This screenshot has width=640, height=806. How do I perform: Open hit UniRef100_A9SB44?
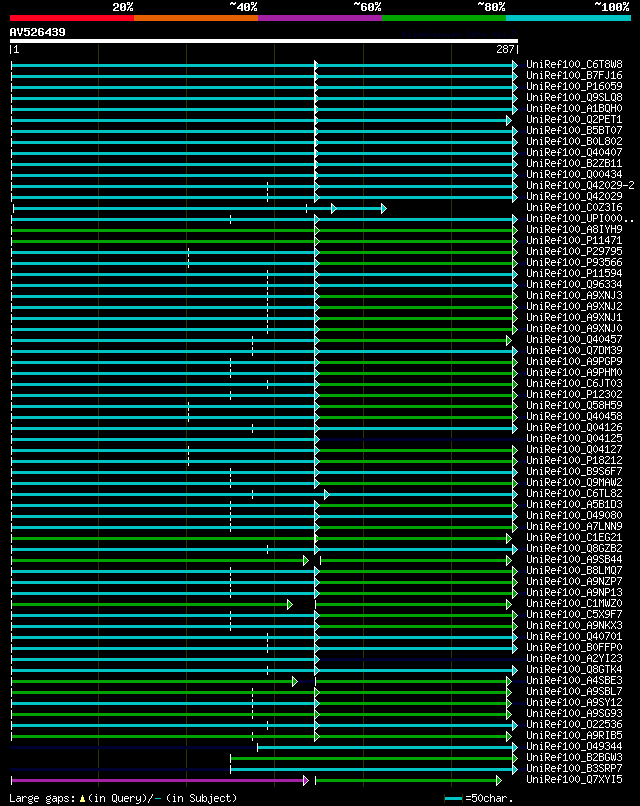[x=574, y=560]
